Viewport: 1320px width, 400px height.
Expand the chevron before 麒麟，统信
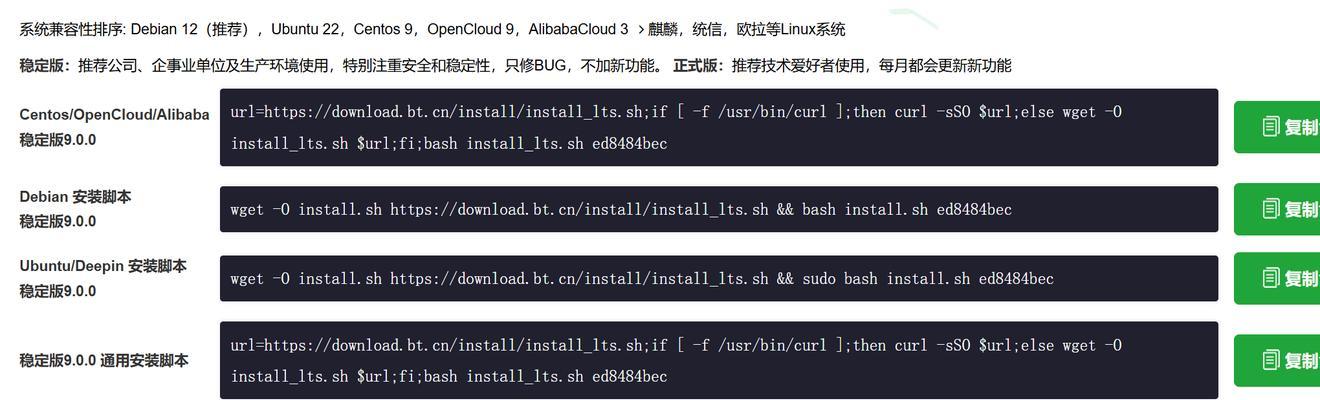[641, 30]
